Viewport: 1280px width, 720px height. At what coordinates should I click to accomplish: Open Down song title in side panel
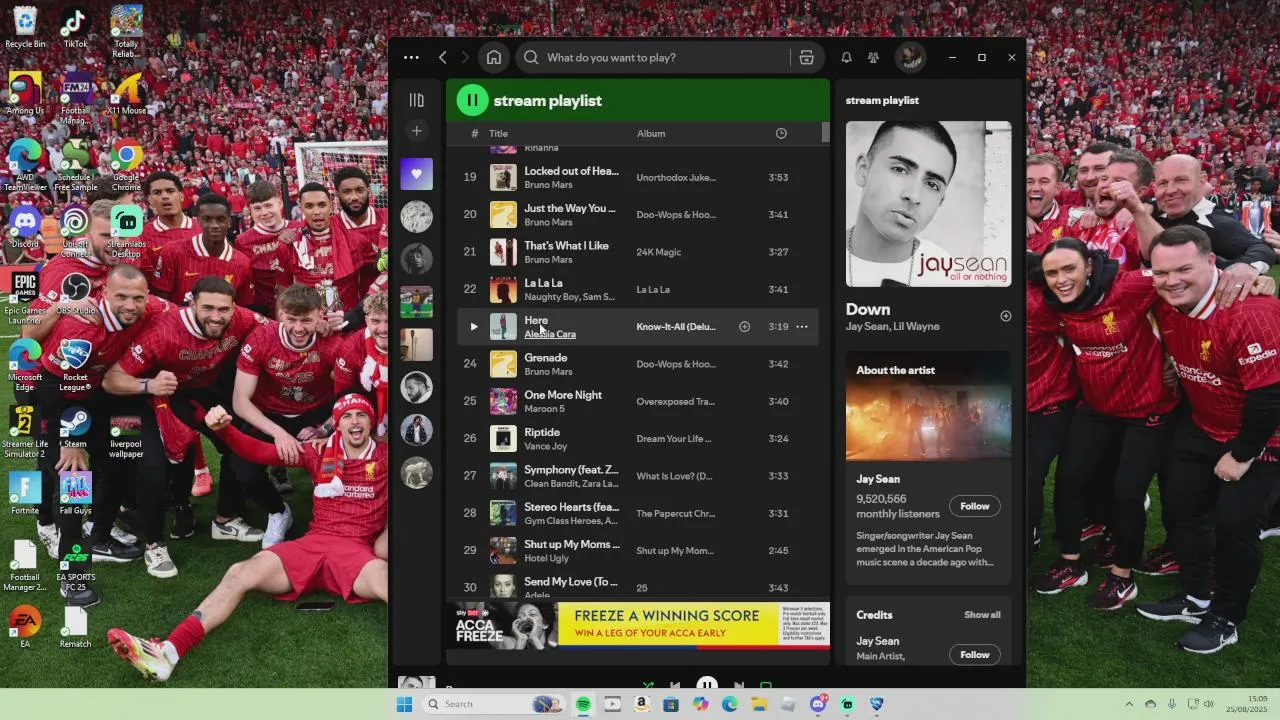(x=868, y=309)
